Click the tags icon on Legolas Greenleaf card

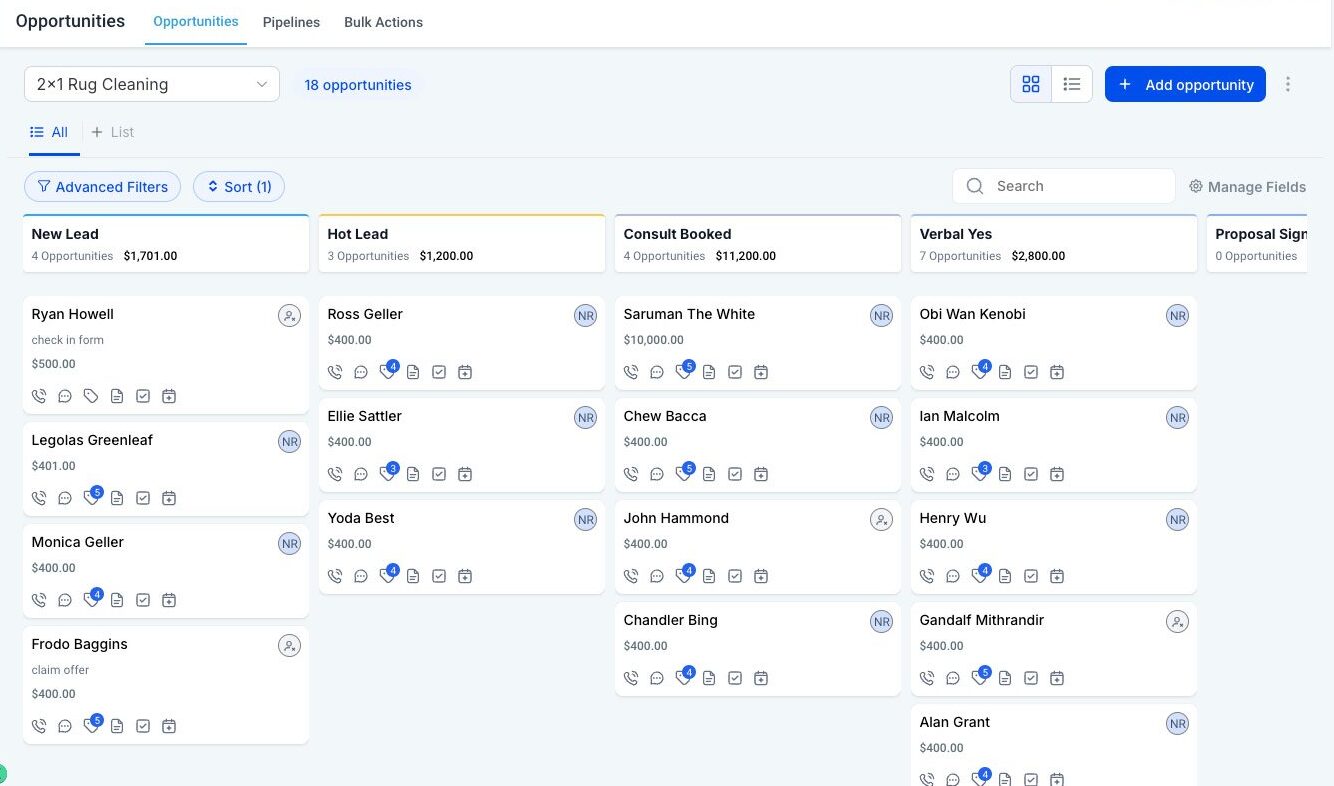(92, 498)
